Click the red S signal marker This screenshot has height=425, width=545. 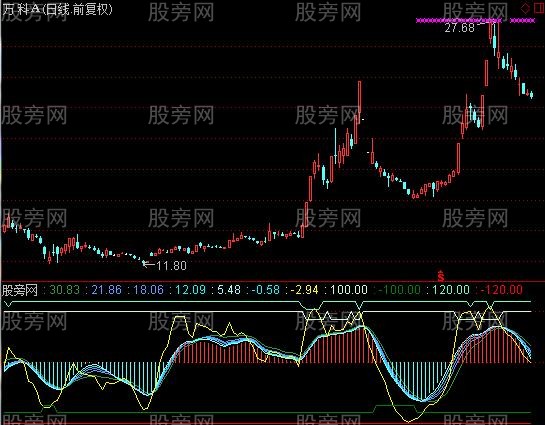[x=441, y=276]
